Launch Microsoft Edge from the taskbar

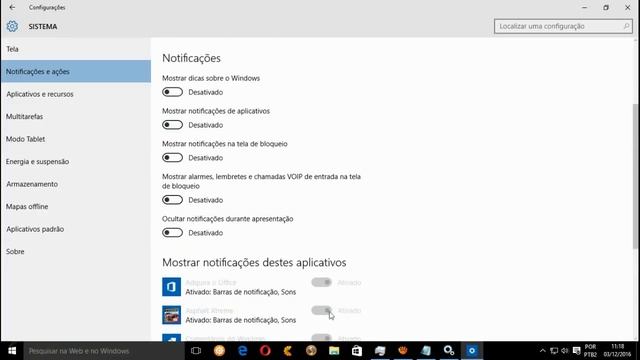point(242,351)
